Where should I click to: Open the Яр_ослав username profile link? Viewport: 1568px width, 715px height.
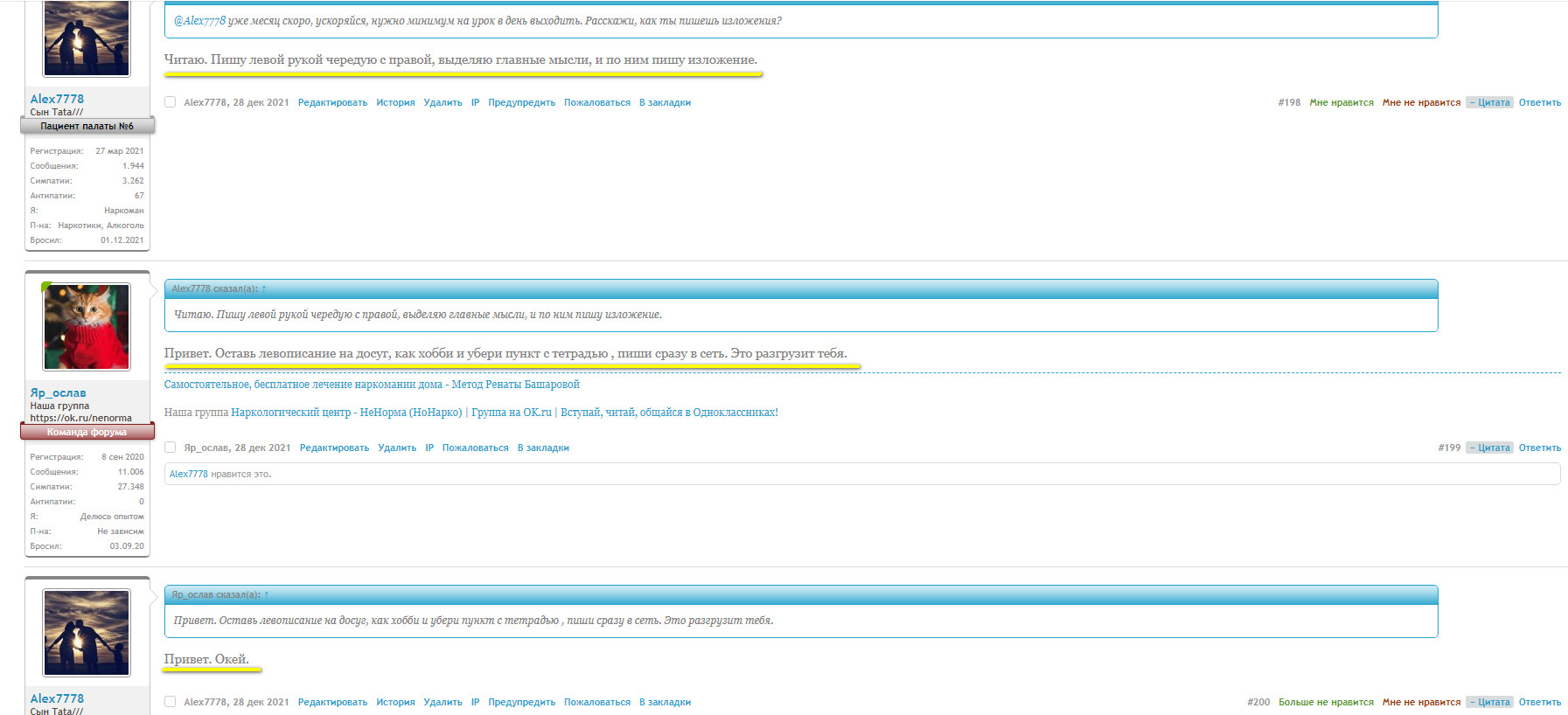coord(58,392)
